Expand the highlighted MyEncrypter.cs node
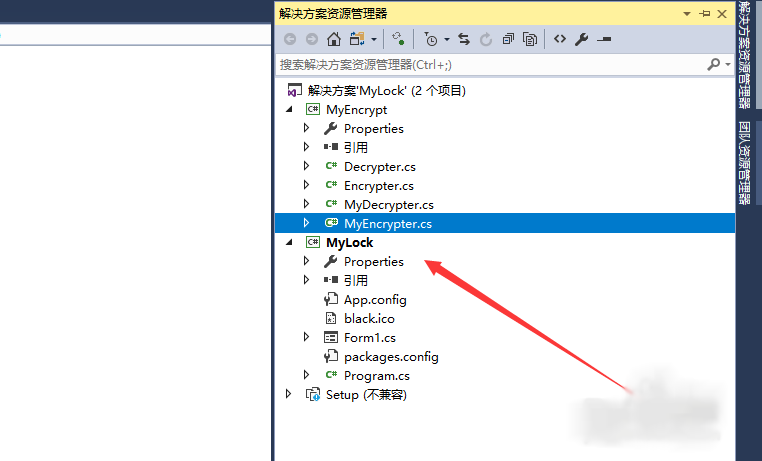762x461 pixels. 306,223
